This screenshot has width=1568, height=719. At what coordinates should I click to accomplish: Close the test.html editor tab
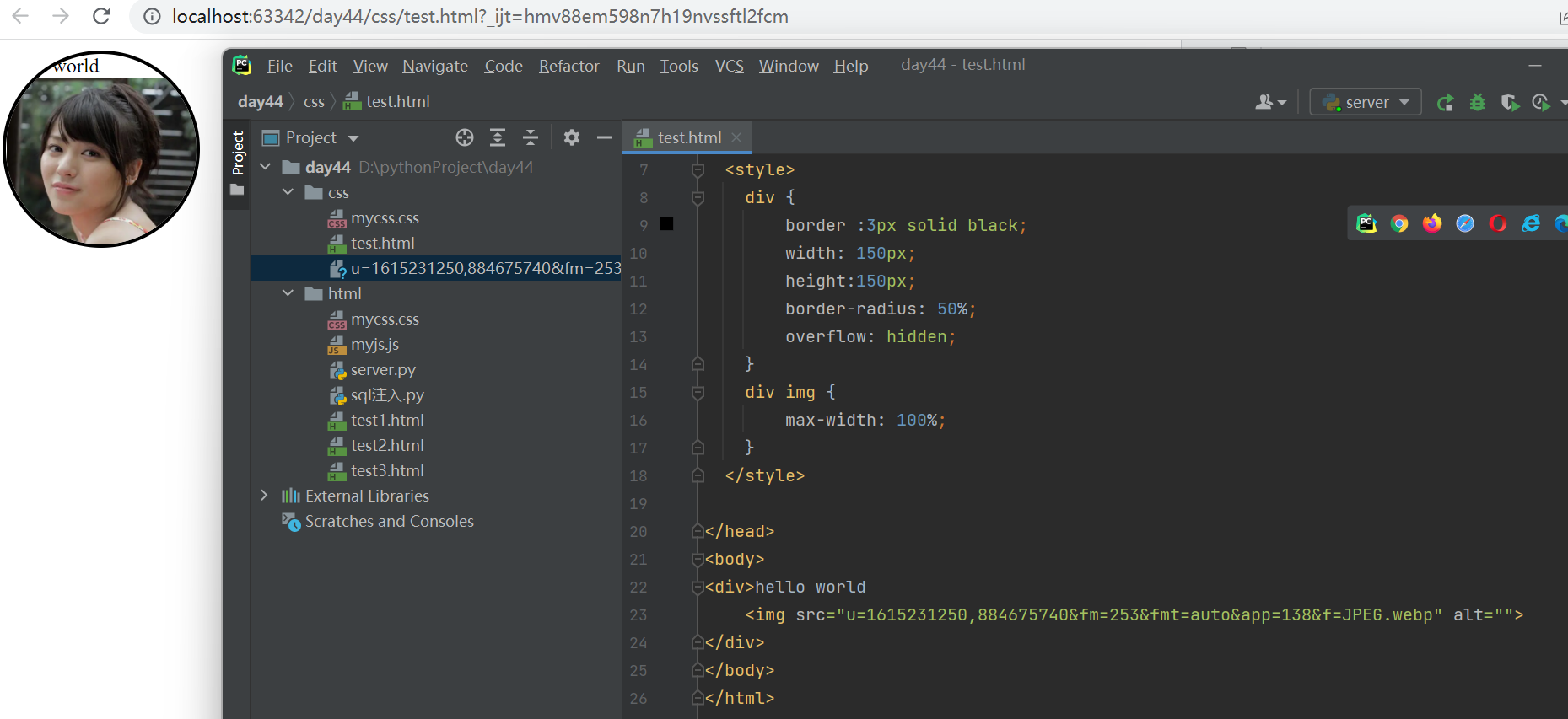pyautogui.click(x=737, y=137)
